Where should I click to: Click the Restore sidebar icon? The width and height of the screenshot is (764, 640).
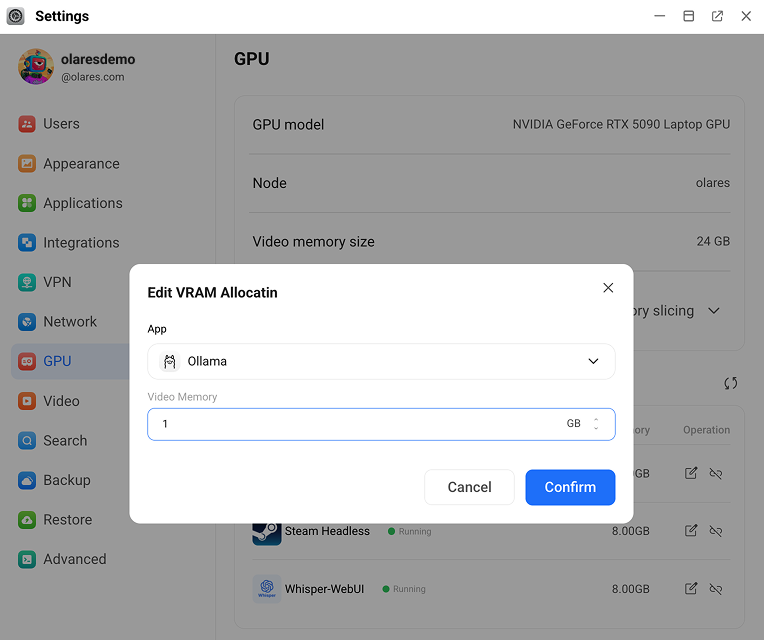(x=27, y=520)
